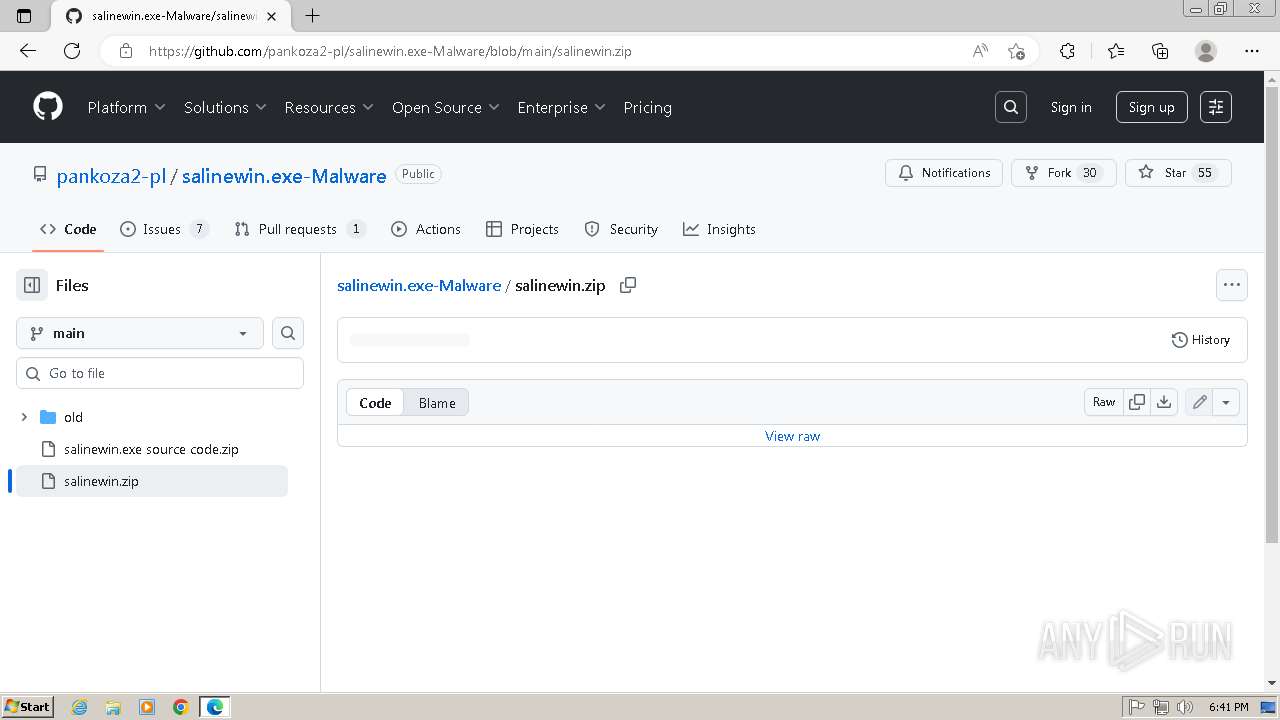Image resolution: width=1280 pixels, height=720 pixels.
Task: Open the main branch selector
Action: (x=140, y=333)
